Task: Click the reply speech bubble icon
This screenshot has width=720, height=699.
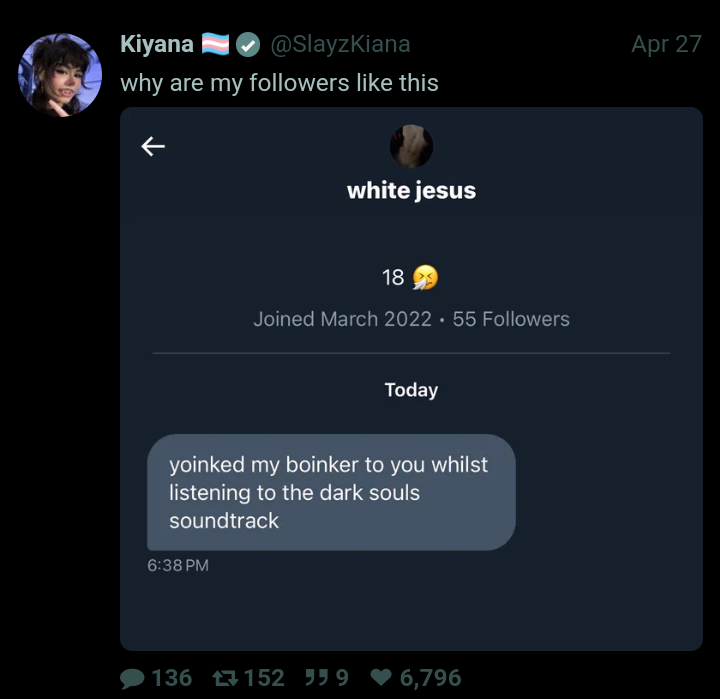Action: (x=132, y=679)
